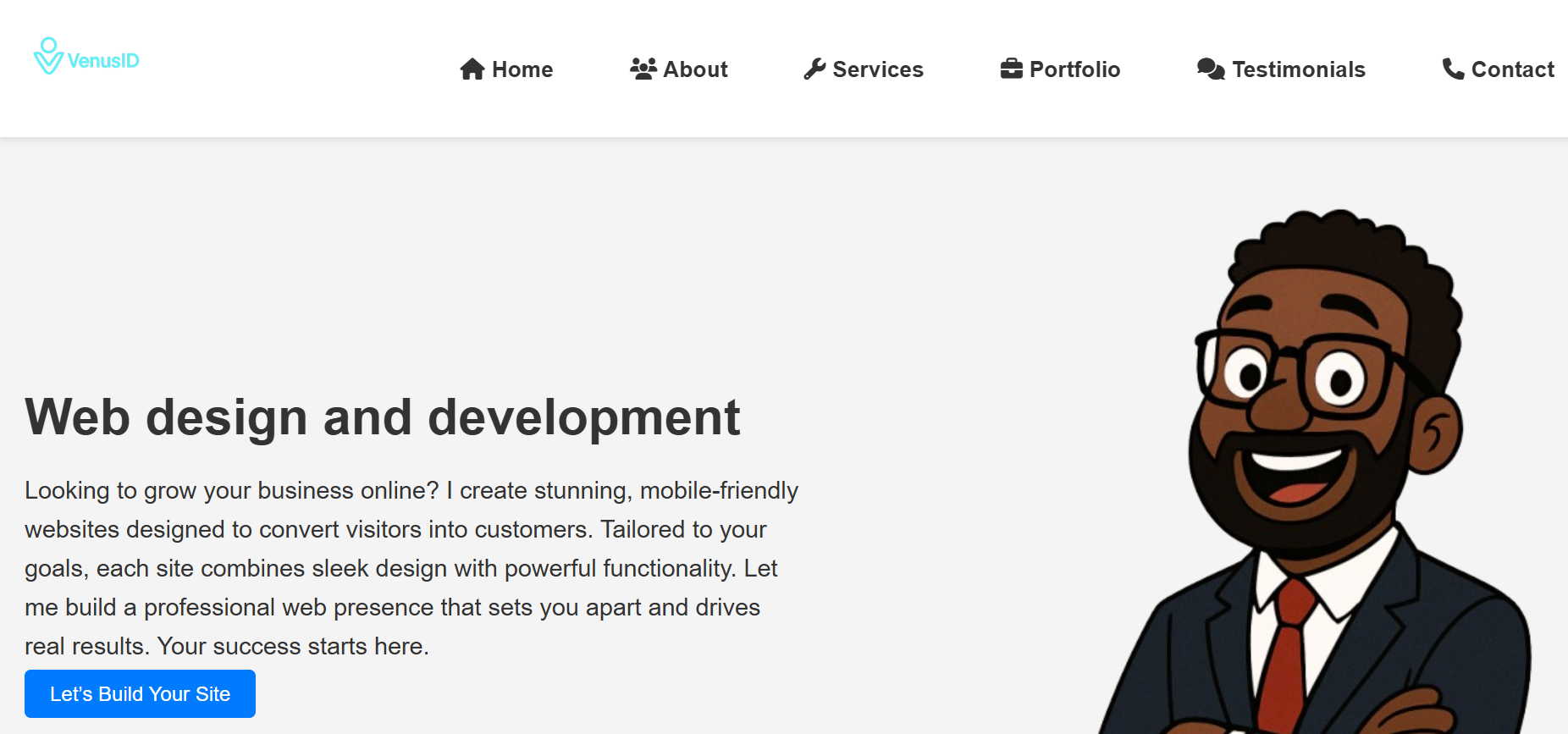Click the Web design and development heading

383,417
